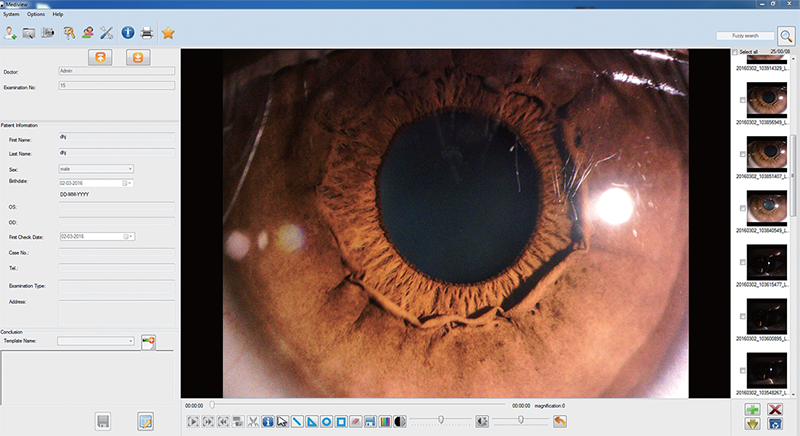Tick checkbox beside thumbnail 20160302_103840549
This screenshot has height=436, width=800.
pyautogui.click(x=741, y=209)
